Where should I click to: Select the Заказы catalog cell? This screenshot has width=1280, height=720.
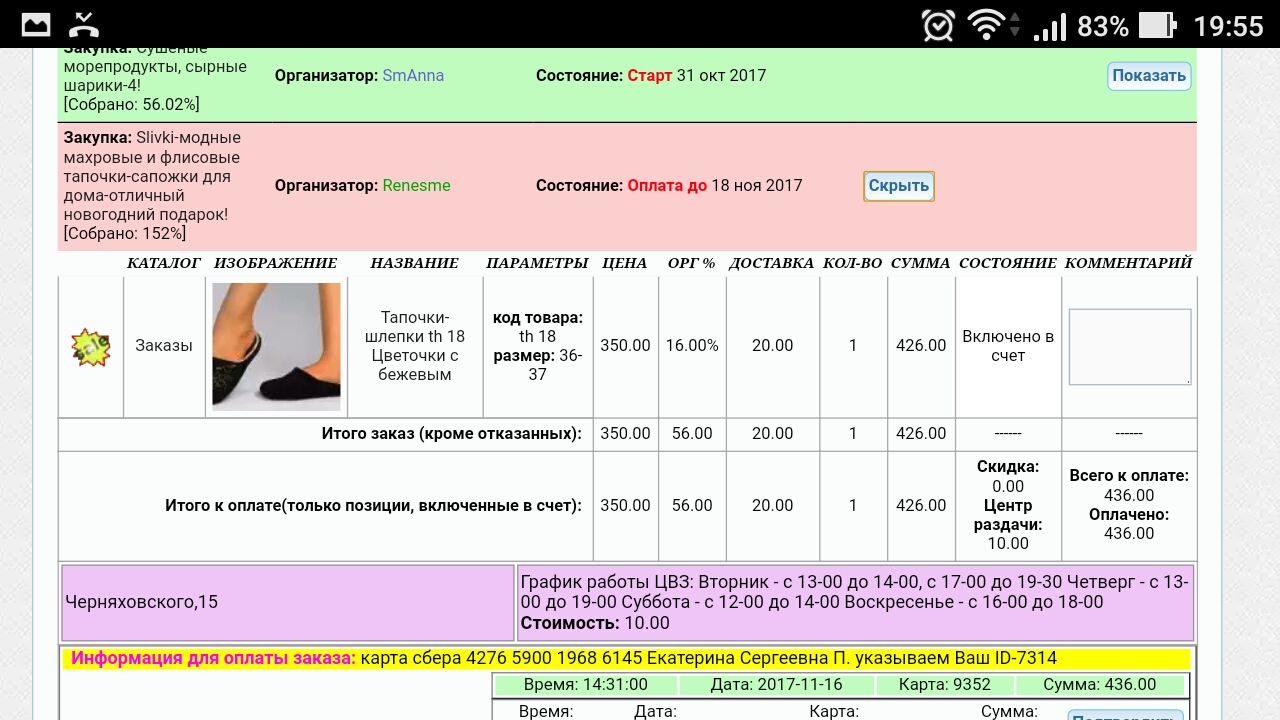pyautogui.click(x=164, y=346)
